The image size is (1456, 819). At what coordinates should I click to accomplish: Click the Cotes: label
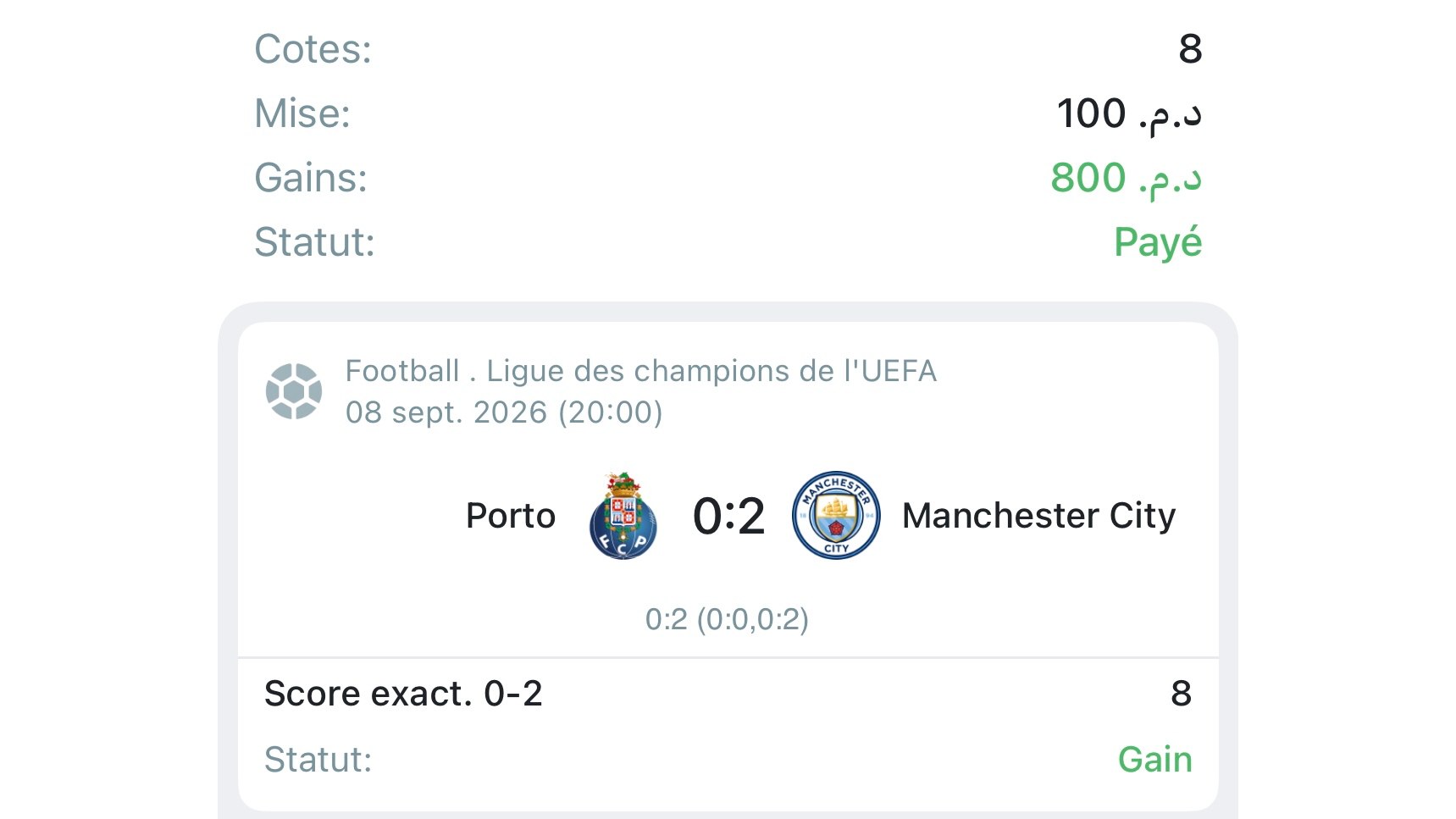point(313,49)
